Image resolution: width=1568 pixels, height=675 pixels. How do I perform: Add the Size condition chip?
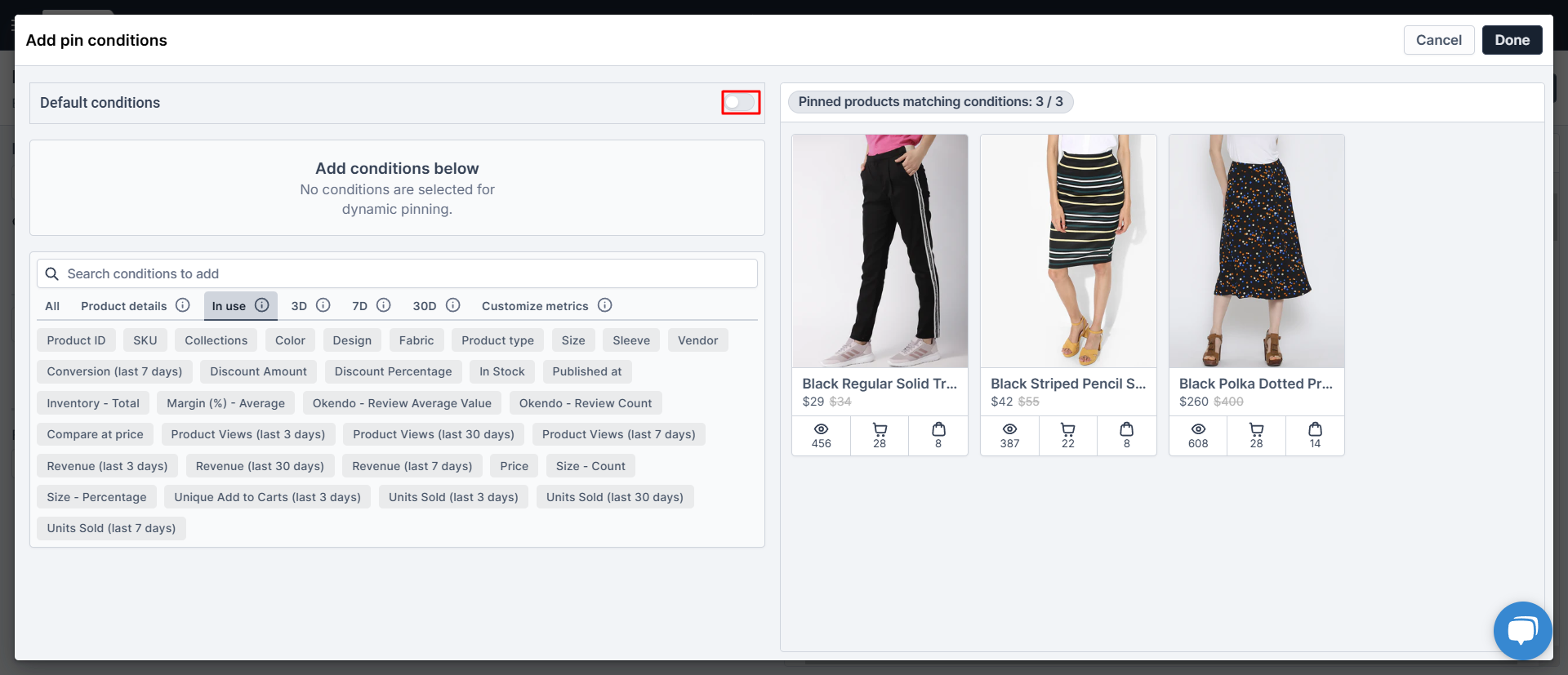pos(573,340)
